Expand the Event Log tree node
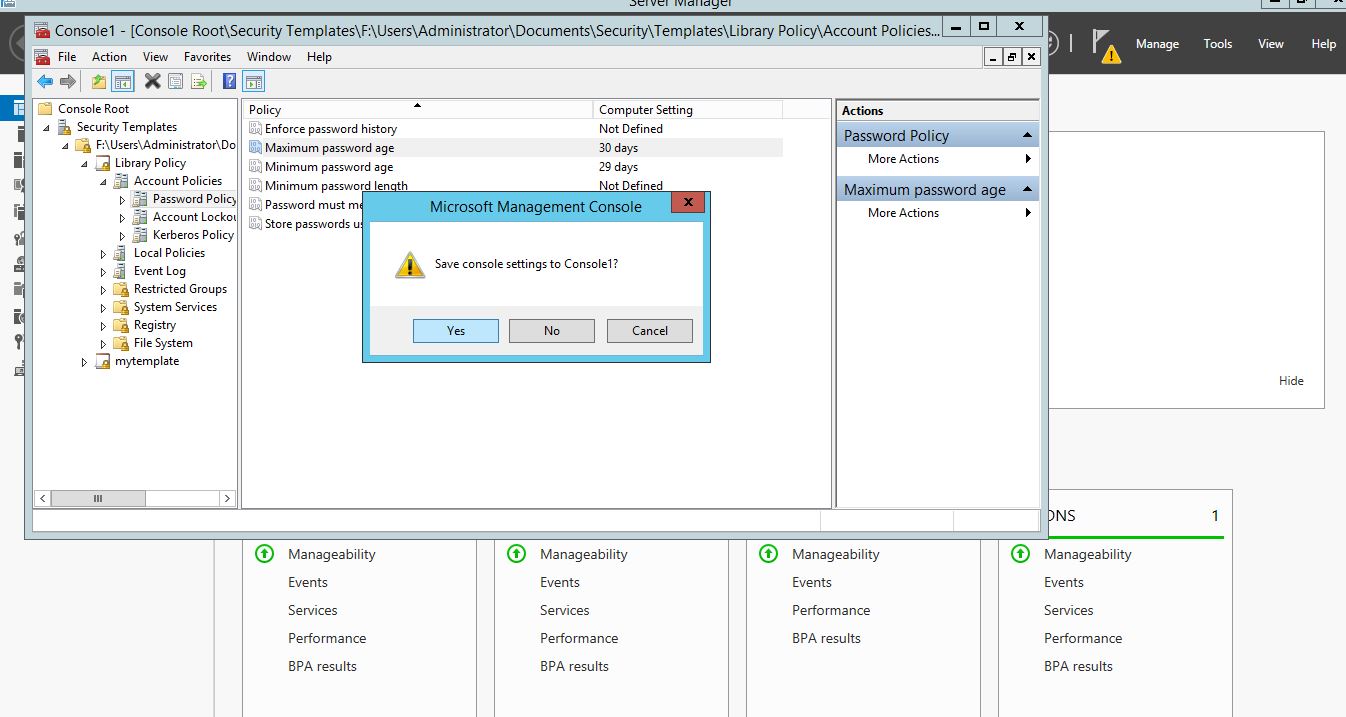This screenshot has width=1346, height=717. (x=103, y=272)
